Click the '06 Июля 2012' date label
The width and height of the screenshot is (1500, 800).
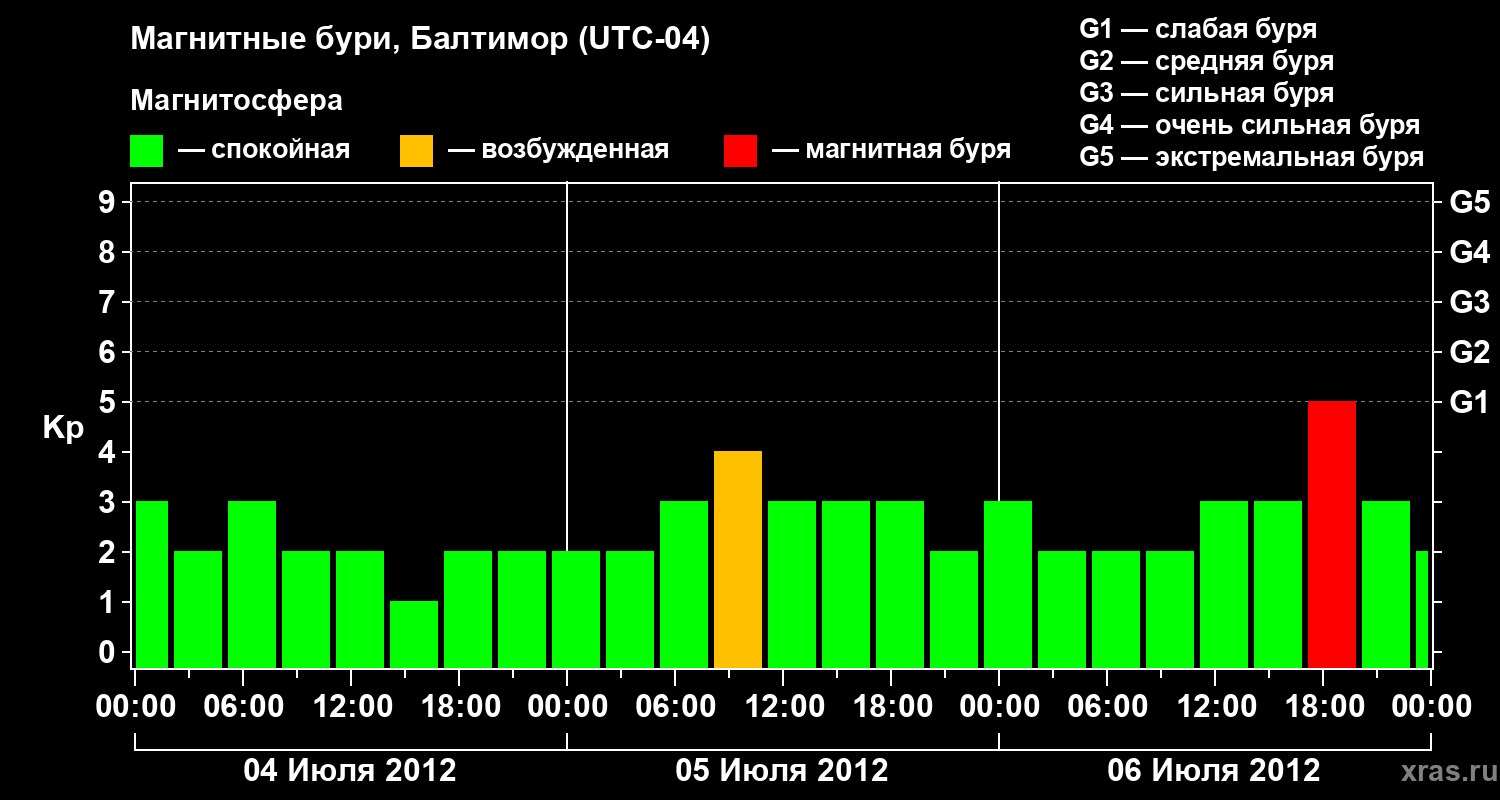pyautogui.click(x=1214, y=770)
